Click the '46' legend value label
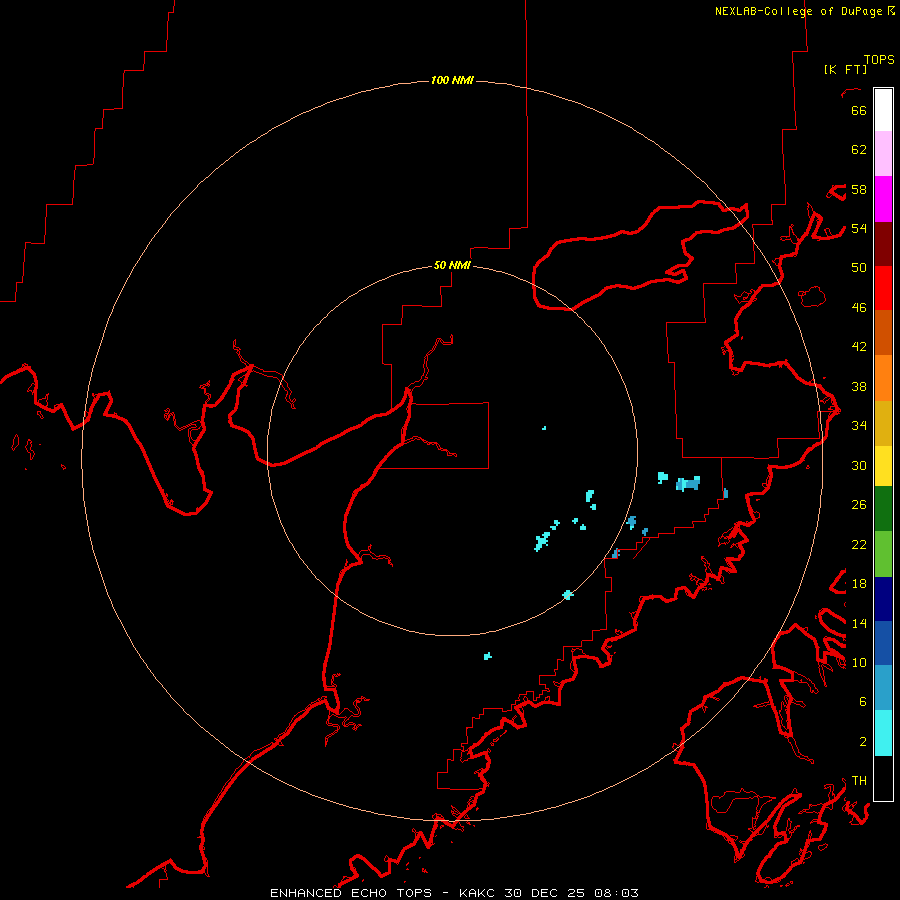 [859, 308]
